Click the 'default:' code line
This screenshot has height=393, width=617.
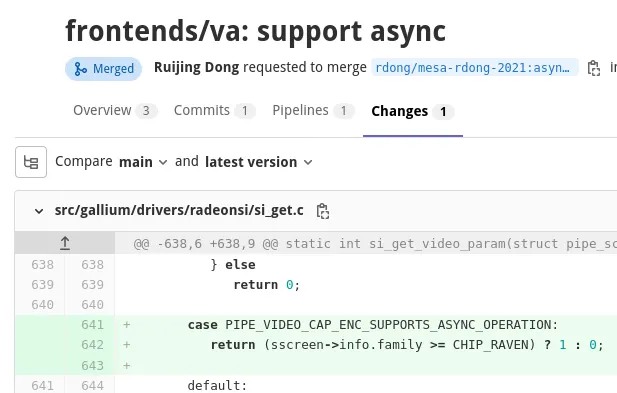coord(217,386)
